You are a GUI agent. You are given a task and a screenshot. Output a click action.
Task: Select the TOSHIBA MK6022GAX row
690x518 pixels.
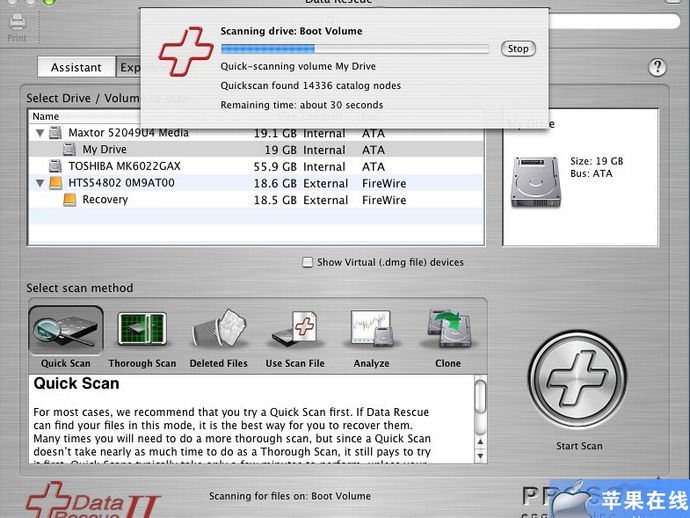[x=256, y=166]
